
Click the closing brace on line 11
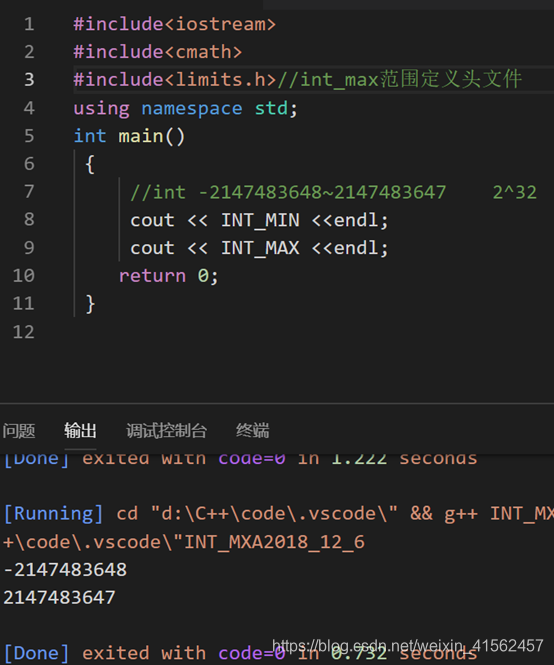click(x=90, y=304)
